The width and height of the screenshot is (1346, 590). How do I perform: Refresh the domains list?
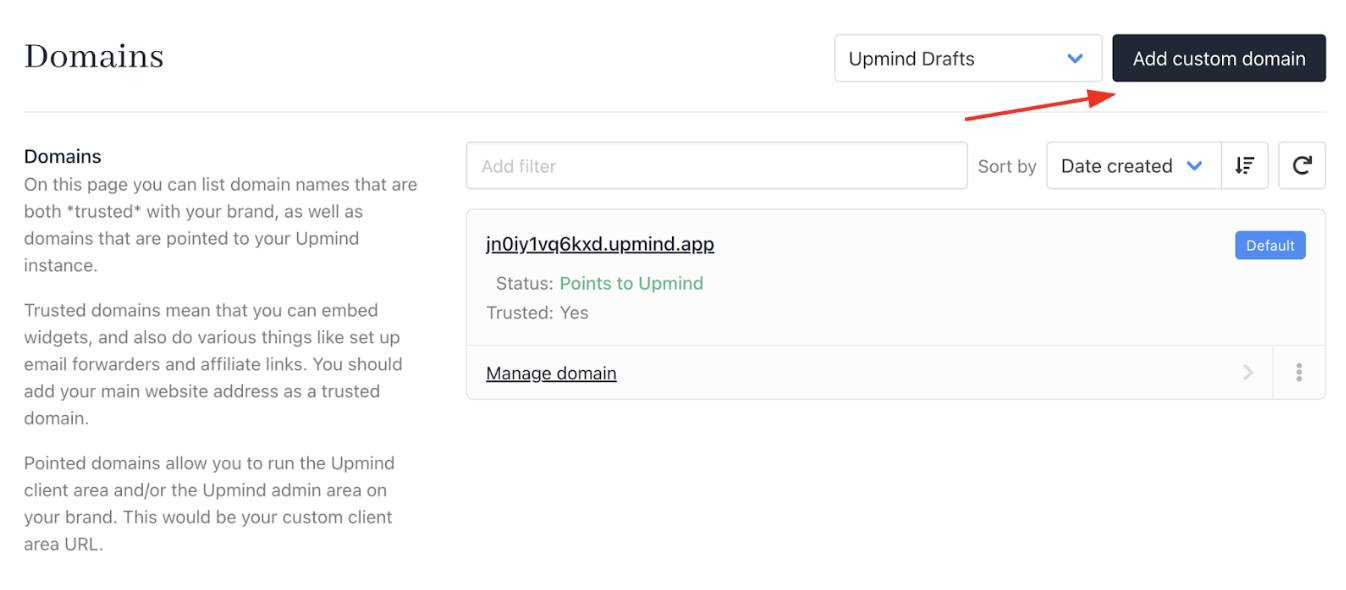point(1302,166)
